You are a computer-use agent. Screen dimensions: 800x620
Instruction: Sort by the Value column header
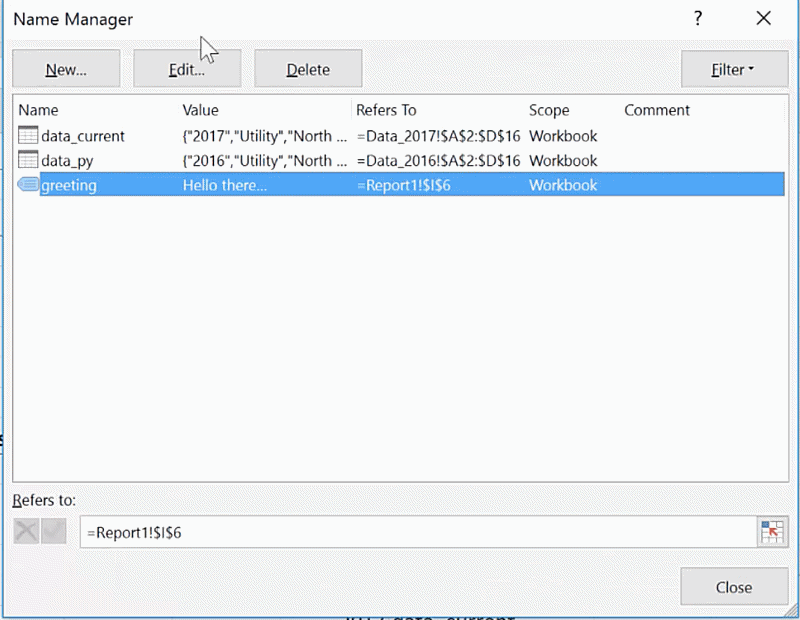[x=200, y=110]
